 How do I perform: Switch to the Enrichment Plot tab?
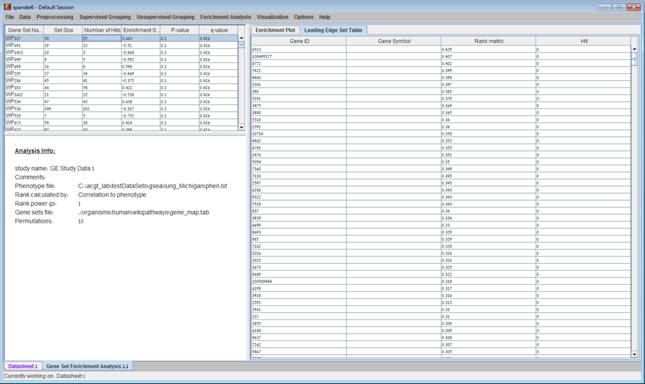tap(275, 30)
